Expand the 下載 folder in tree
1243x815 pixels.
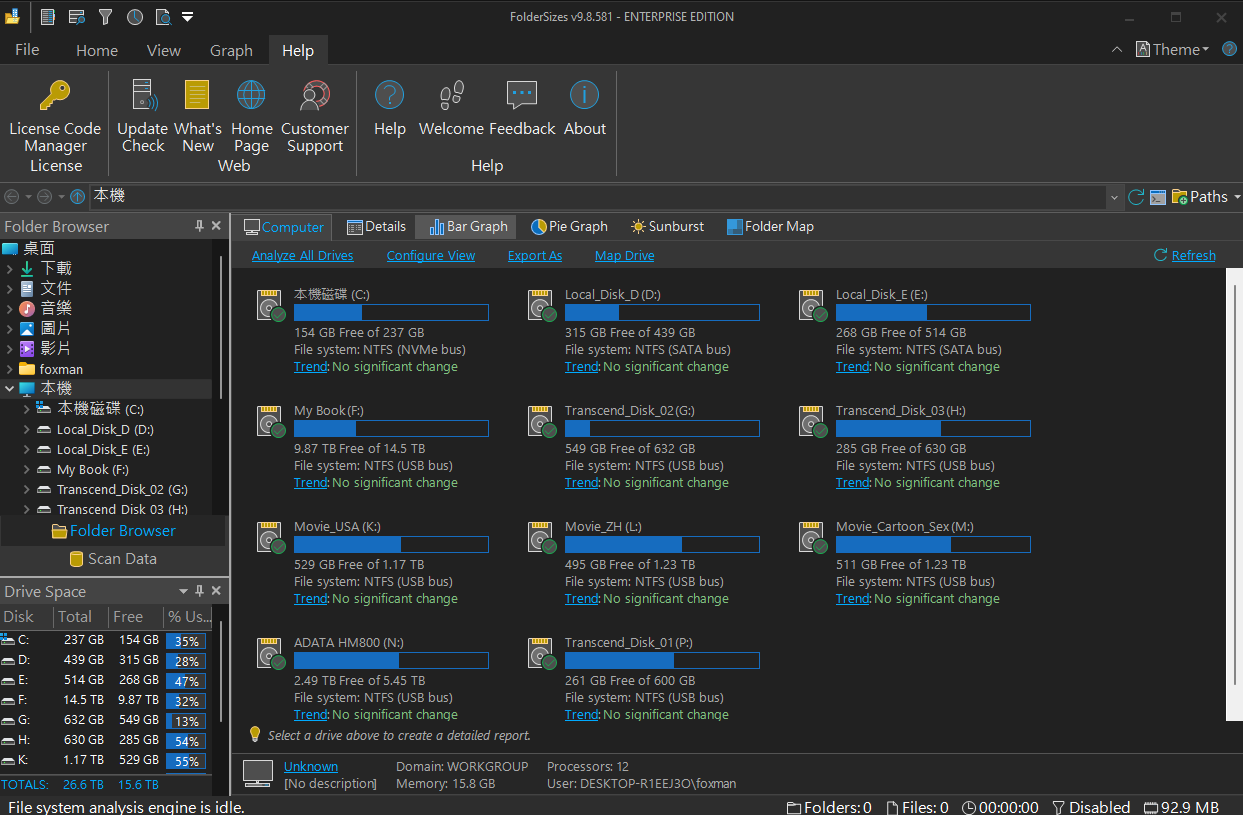(9, 269)
